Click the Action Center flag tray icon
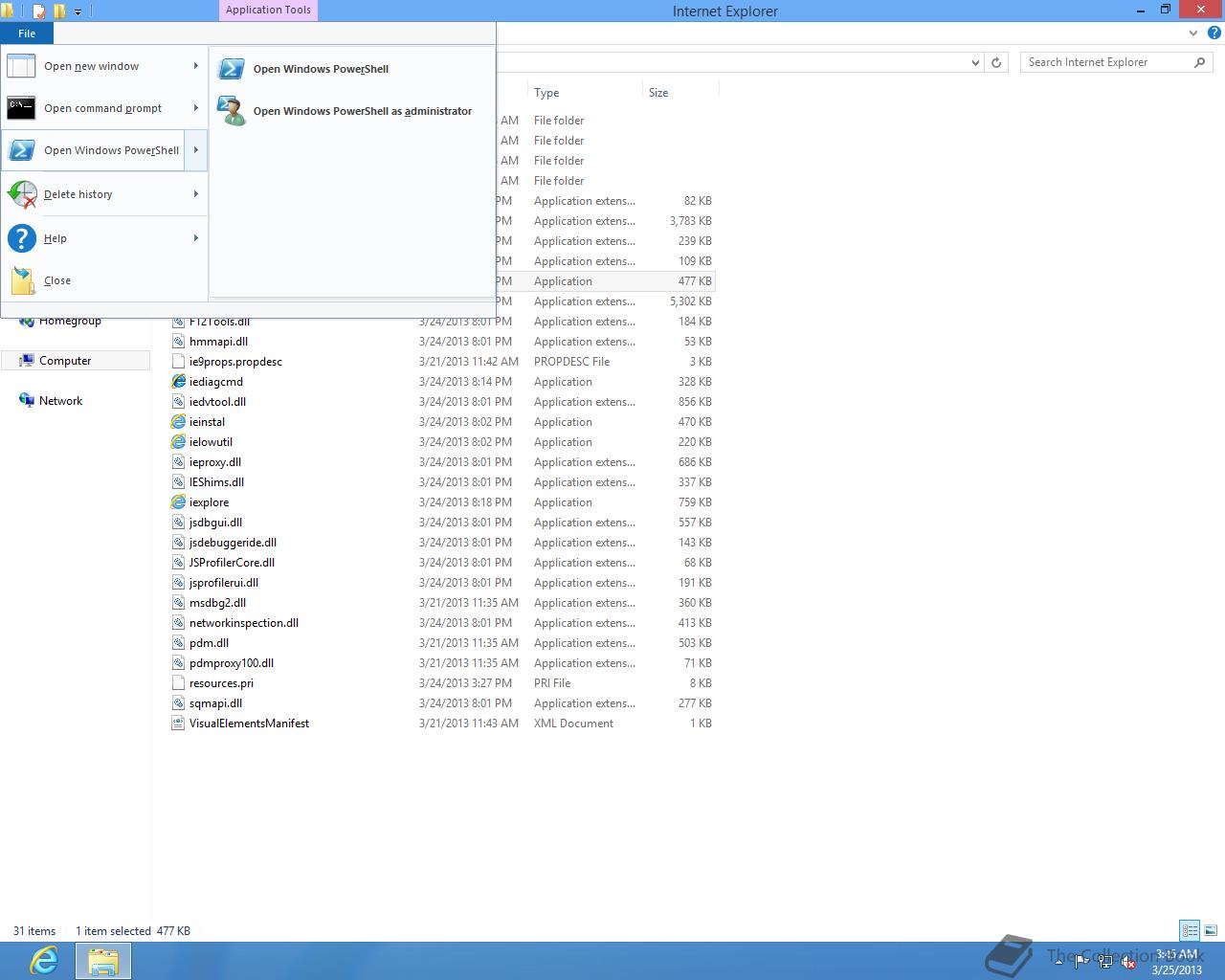This screenshot has height=980, width=1225. click(x=1081, y=963)
